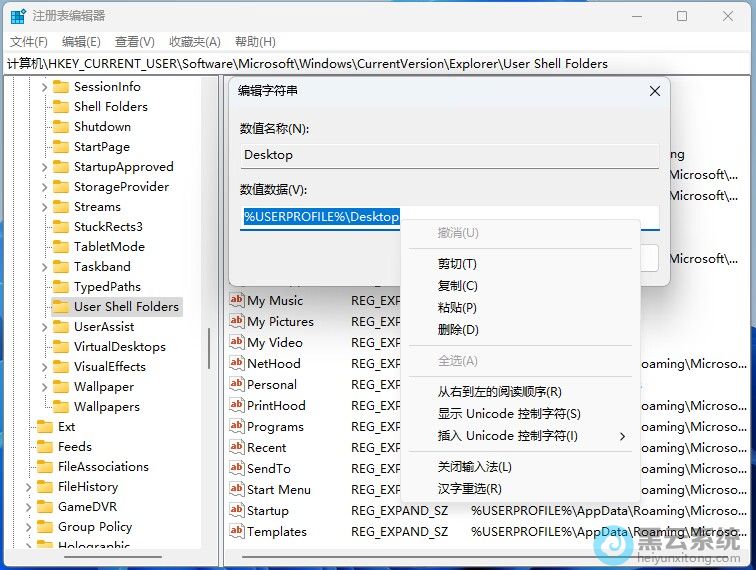Expand the GameDVR key chevron
Screen dimensions: 756x570
[x=28, y=507]
